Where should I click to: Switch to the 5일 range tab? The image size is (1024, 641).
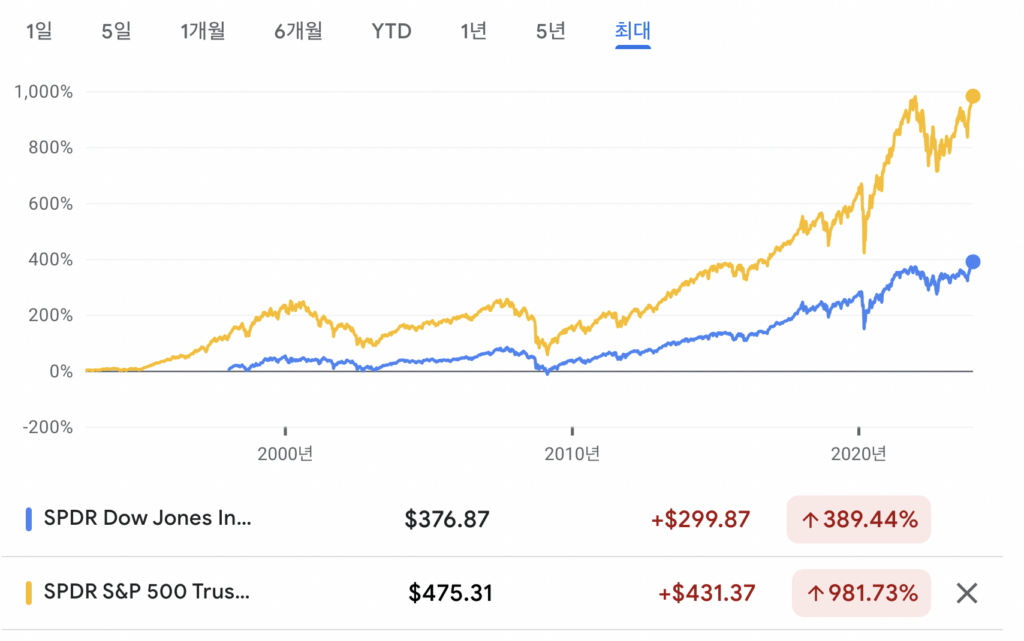tap(116, 31)
